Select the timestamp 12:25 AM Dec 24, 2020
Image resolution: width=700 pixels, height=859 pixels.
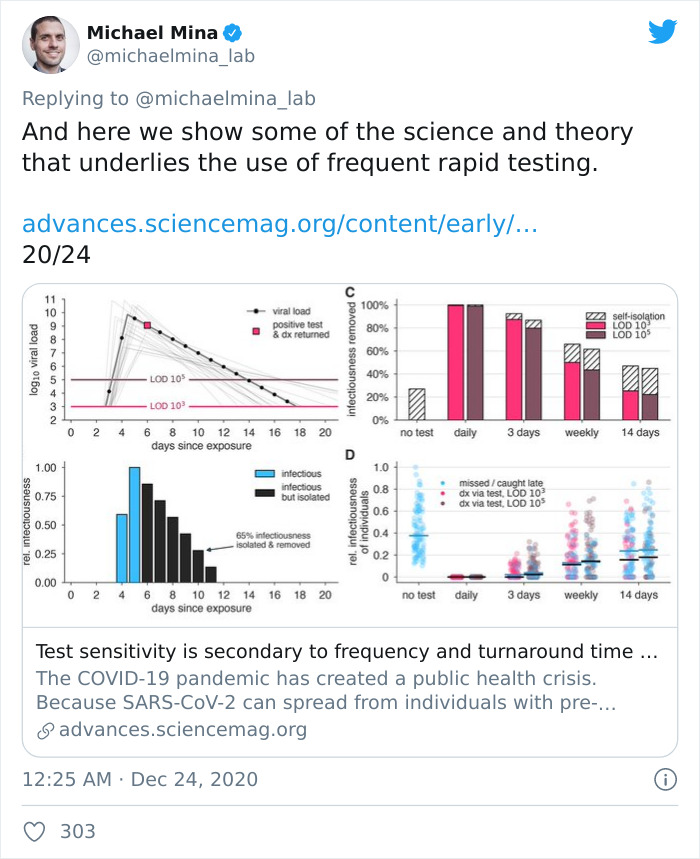(x=140, y=779)
